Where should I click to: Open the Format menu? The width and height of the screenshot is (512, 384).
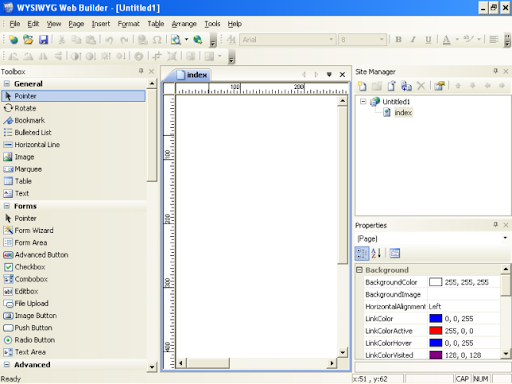tap(128, 24)
